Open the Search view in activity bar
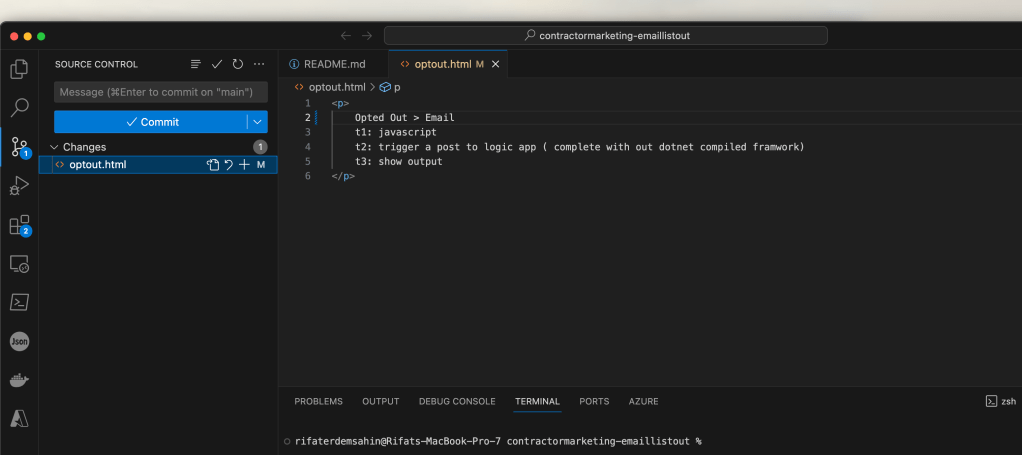The width and height of the screenshot is (1022, 455). 20,108
